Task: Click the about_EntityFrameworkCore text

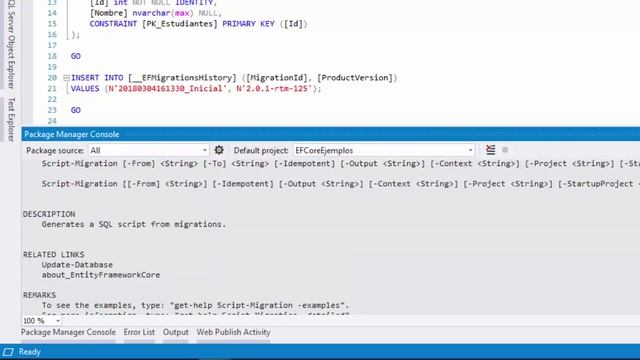Action: coord(101,275)
